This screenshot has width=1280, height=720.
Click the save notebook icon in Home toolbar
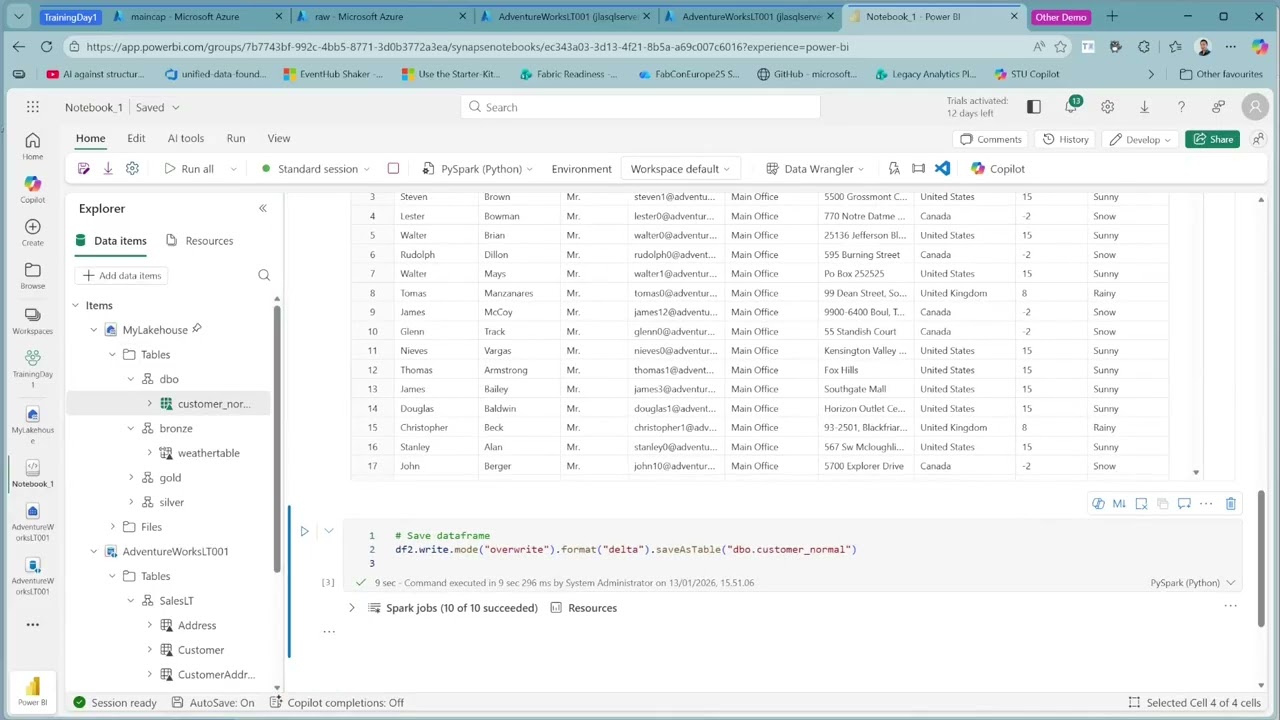click(x=84, y=169)
